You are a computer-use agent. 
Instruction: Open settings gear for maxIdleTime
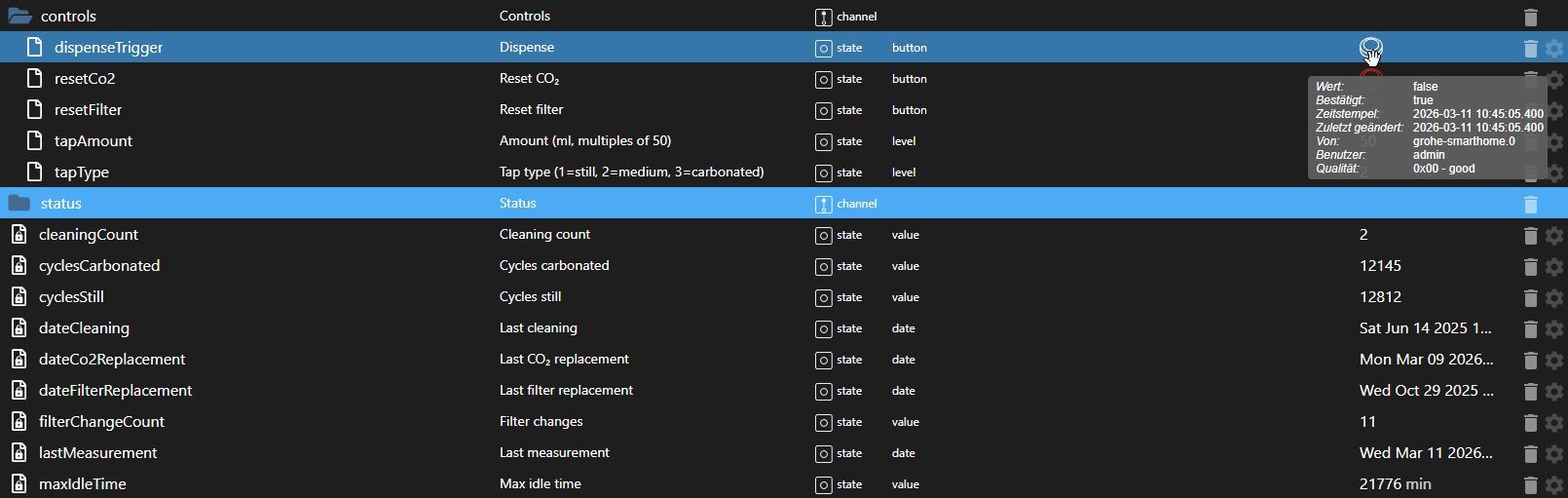[1554, 484]
